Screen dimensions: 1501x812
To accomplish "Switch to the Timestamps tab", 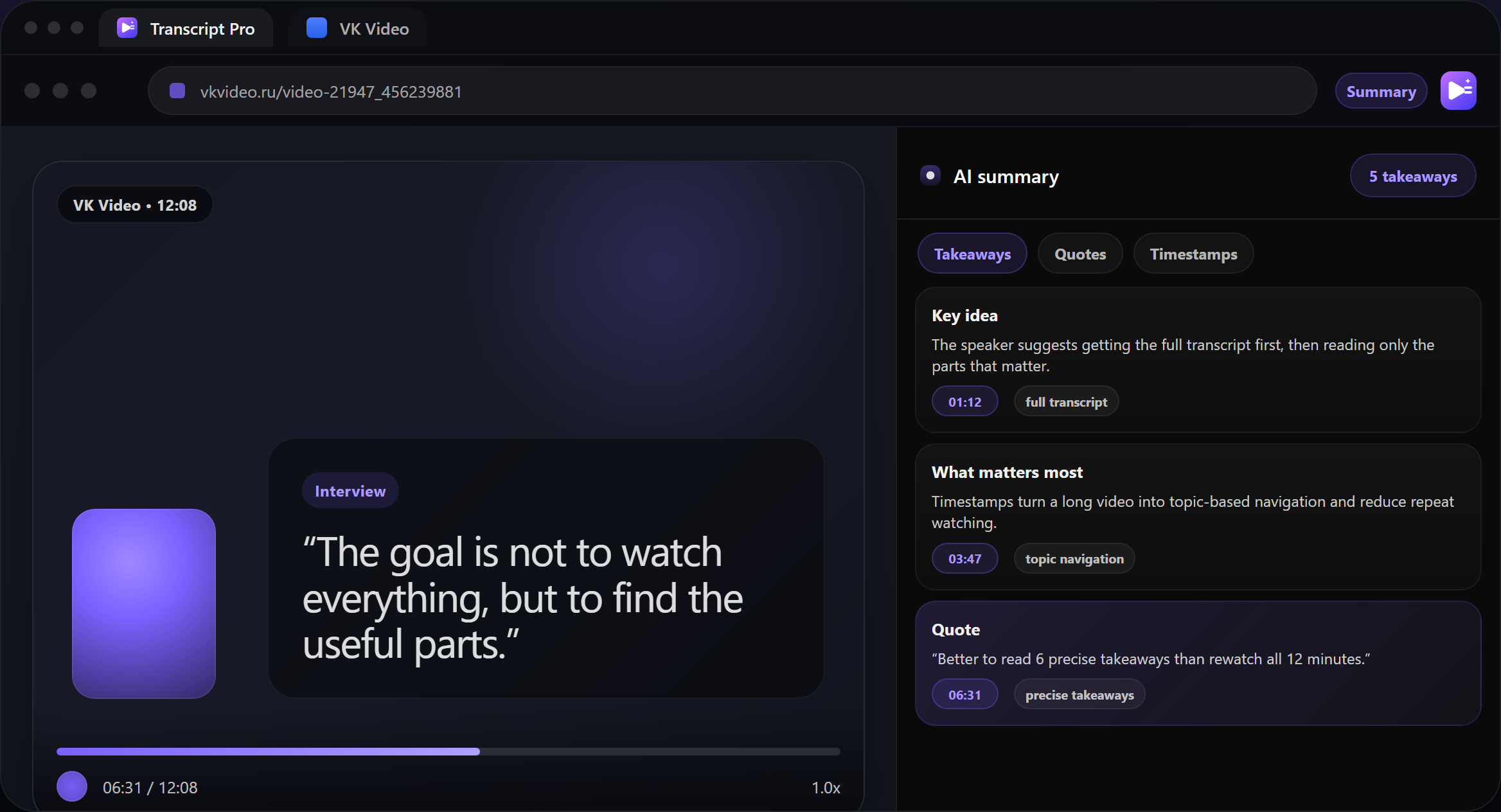I will point(1193,254).
